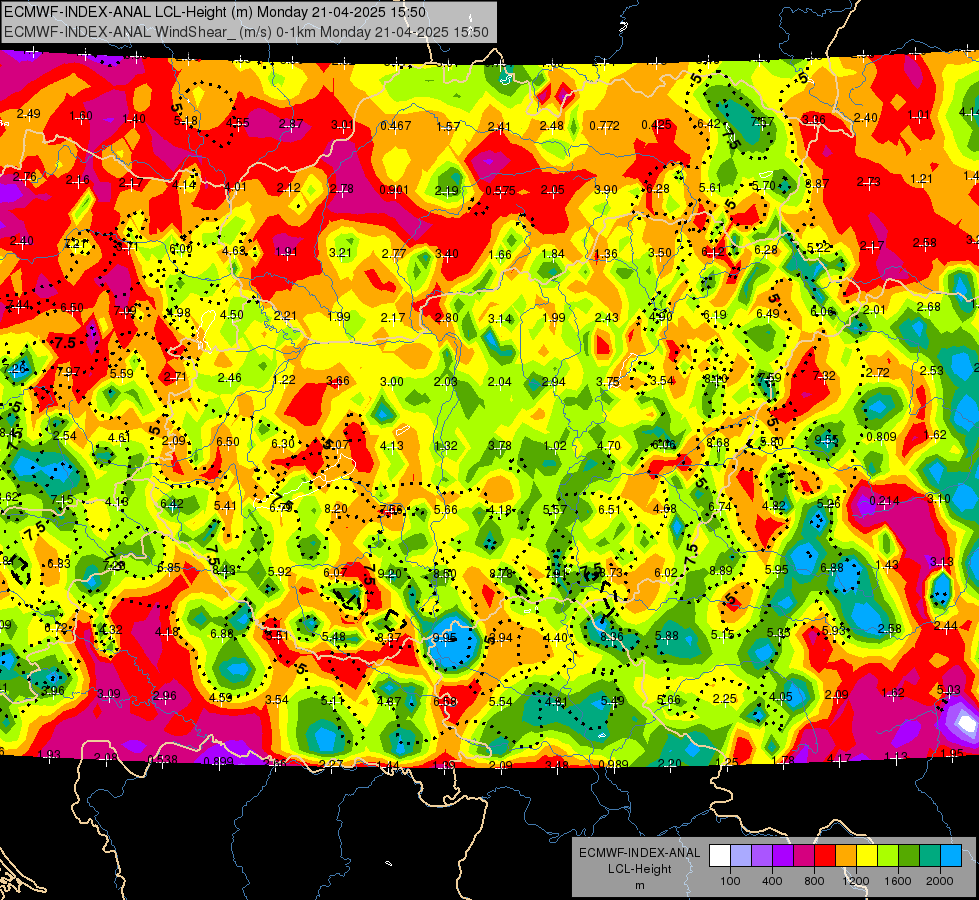
Task: Click the wind shear value 0.467
Action: [x=396, y=126]
